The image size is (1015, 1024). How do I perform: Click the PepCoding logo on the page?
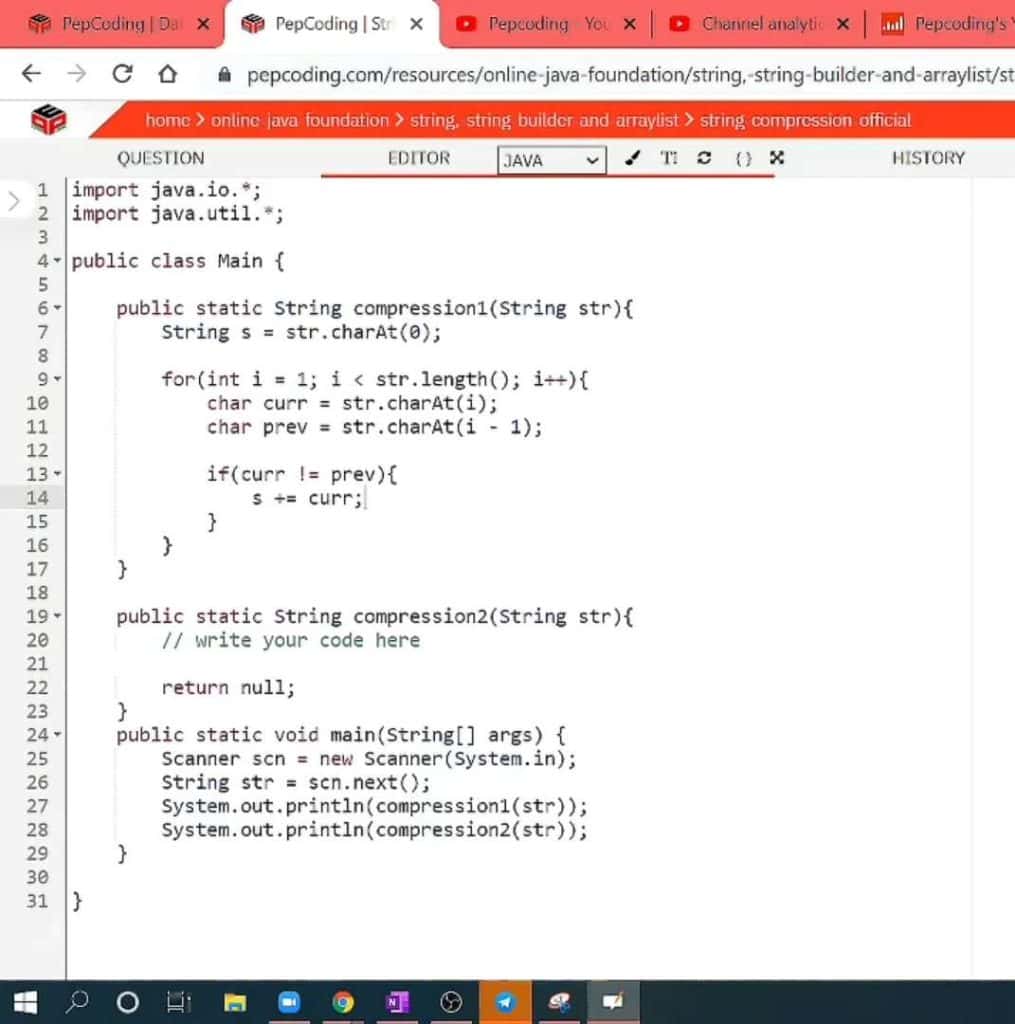(49, 118)
